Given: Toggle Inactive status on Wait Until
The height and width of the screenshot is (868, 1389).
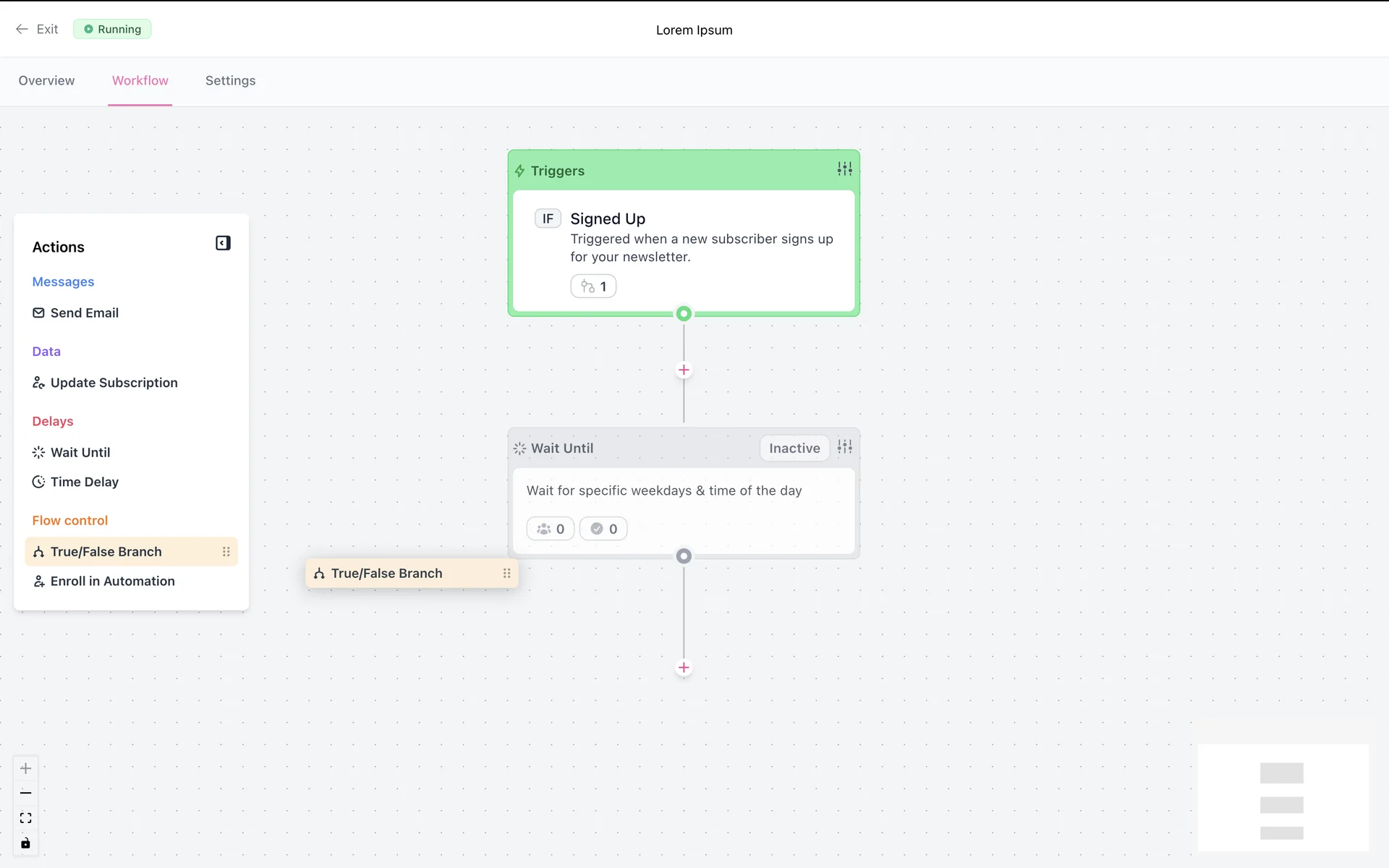Looking at the screenshot, I should pos(794,448).
